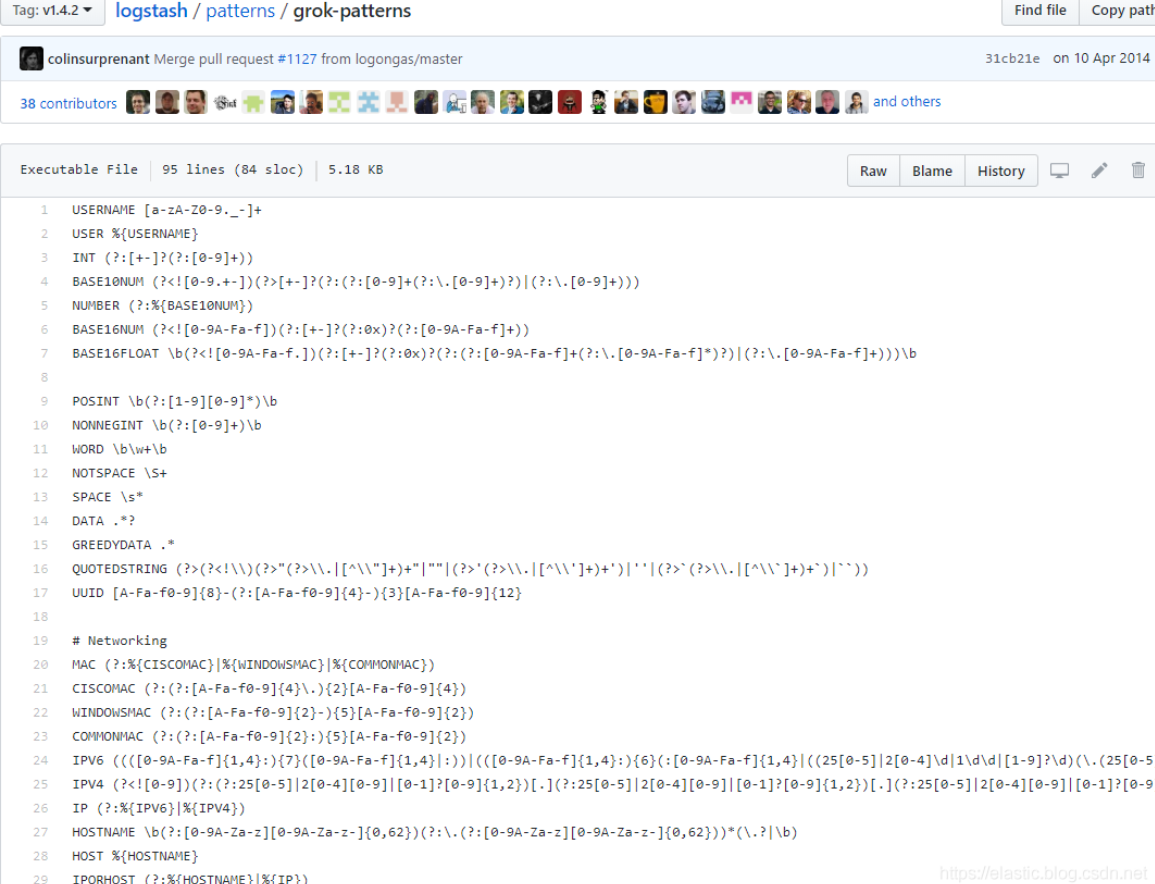Viewport: 1155px width, 884px height.
Task: Click the 'QUOTEDSTRING' pattern line
Action: tap(470, 569)
